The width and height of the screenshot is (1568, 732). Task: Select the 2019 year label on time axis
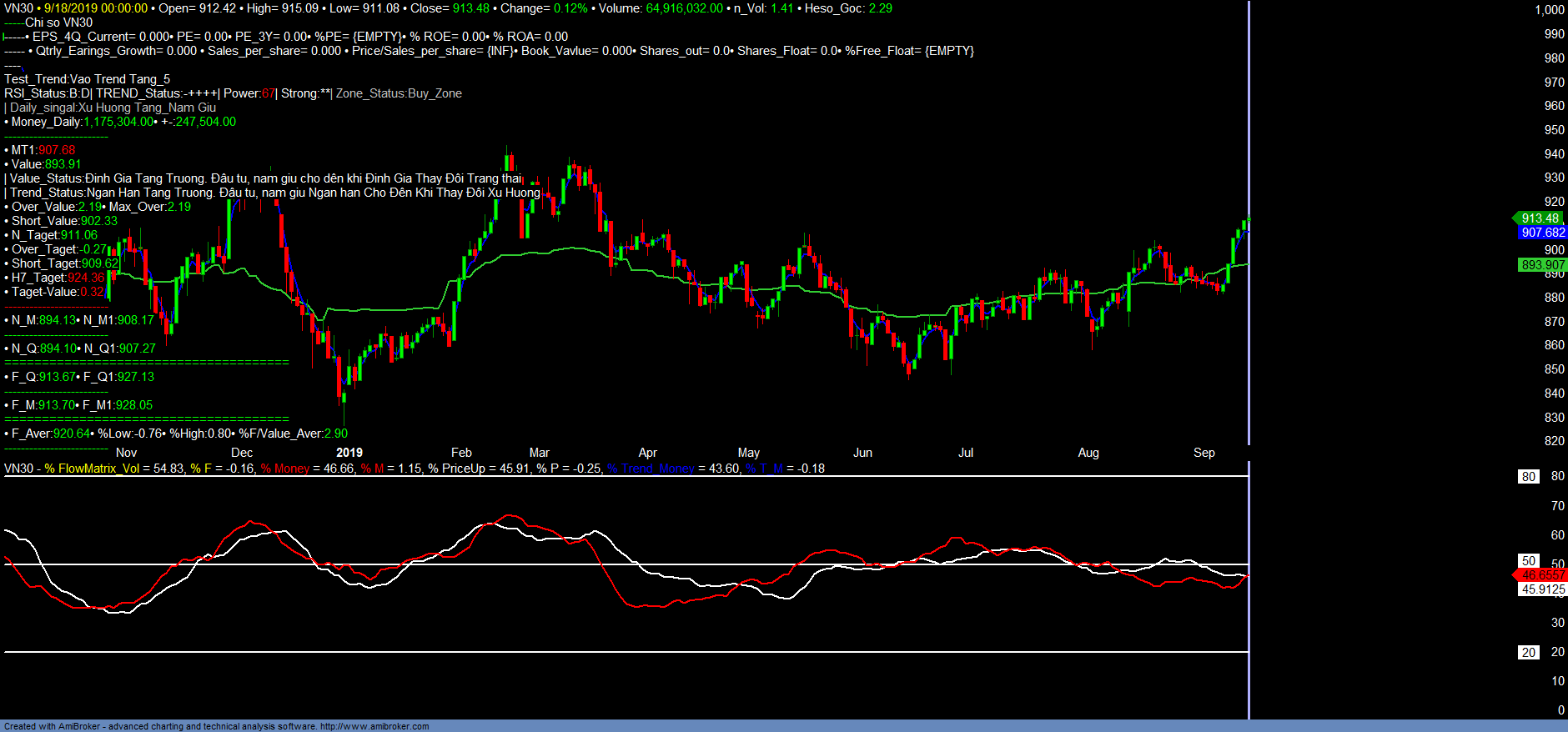coord(349,453)
